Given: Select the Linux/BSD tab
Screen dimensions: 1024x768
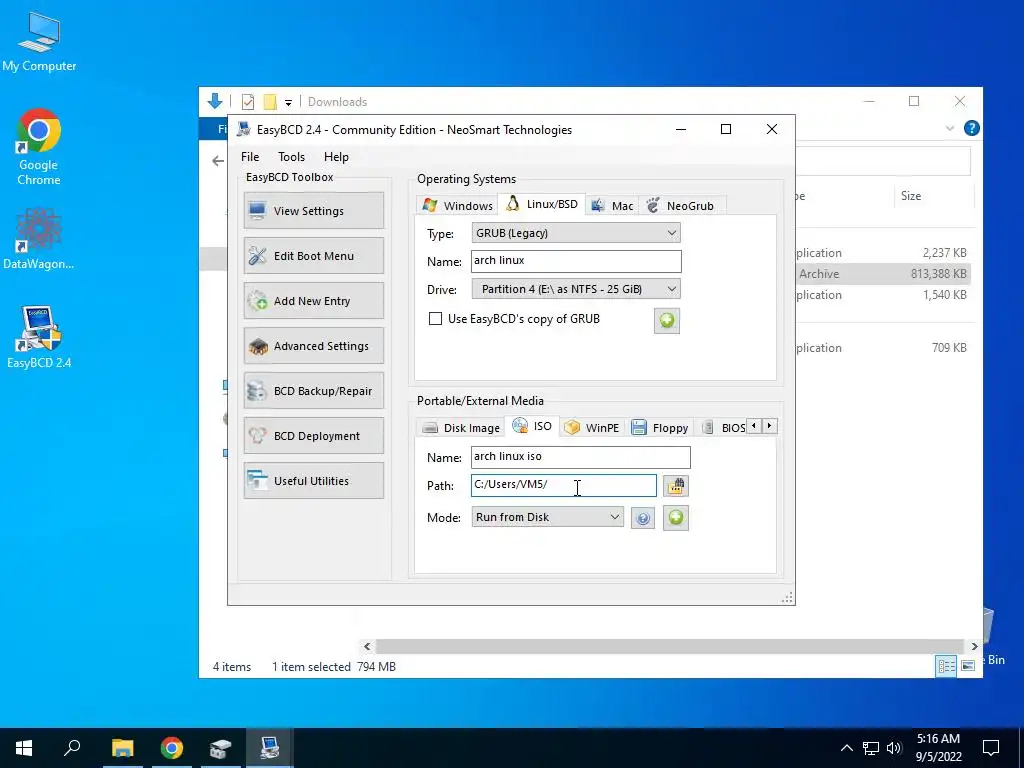Looking at the screenshot, I should click(542, 204).
